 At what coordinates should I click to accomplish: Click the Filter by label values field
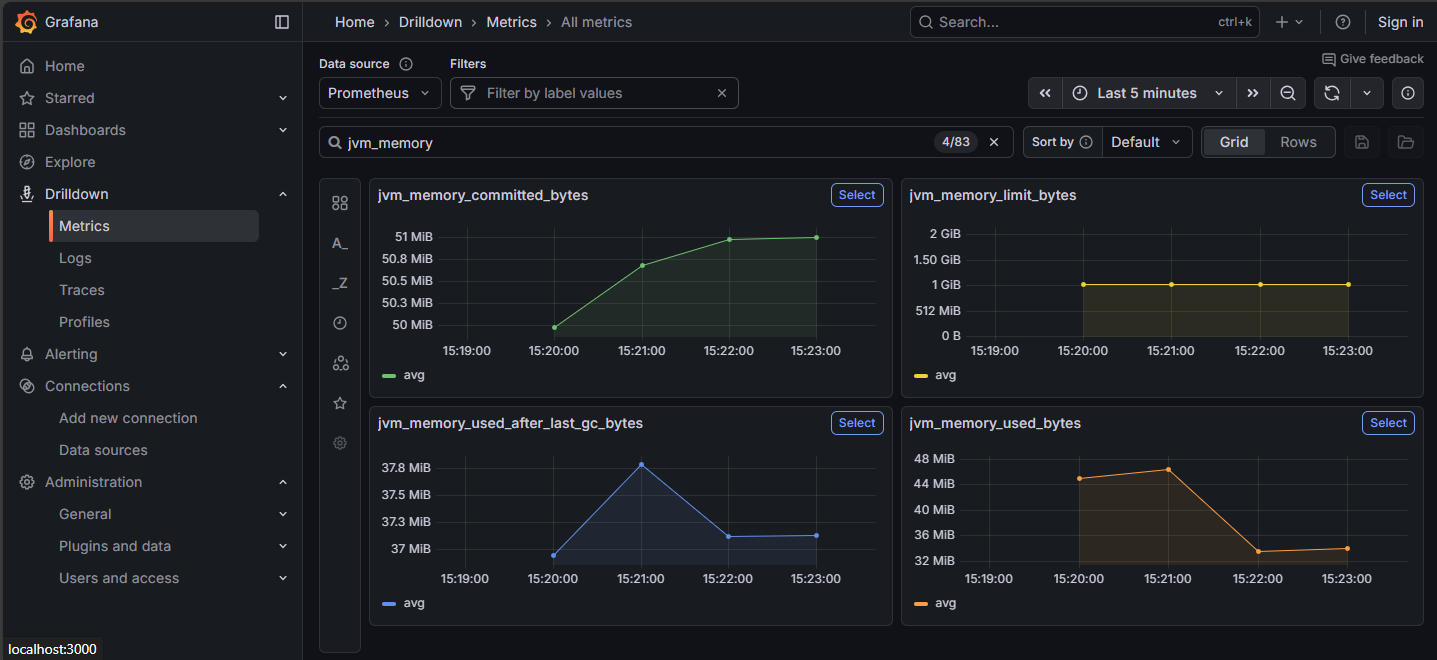595,93
